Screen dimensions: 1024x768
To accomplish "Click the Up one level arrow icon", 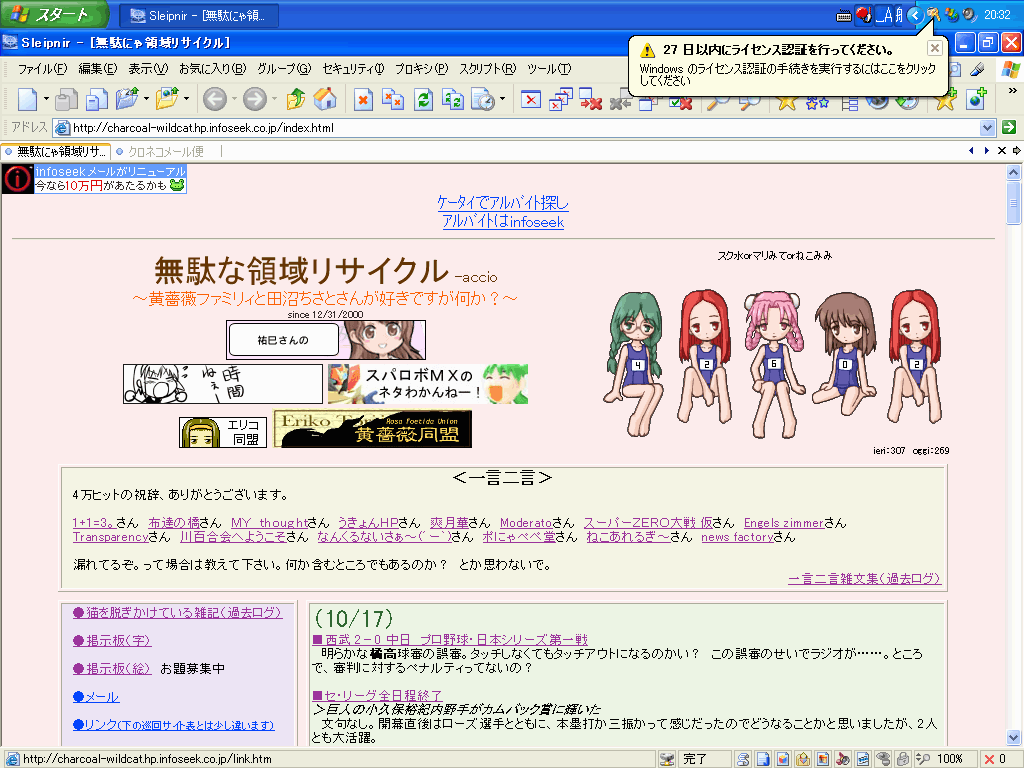I will coord(296,99).
